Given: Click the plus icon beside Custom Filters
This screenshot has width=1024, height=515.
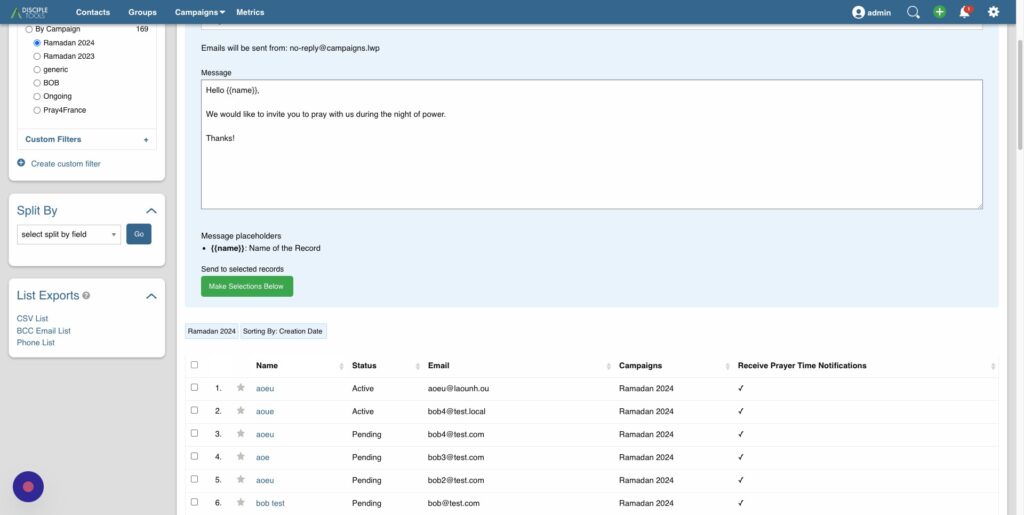Looking at the screenshot, I should (146, 140).
